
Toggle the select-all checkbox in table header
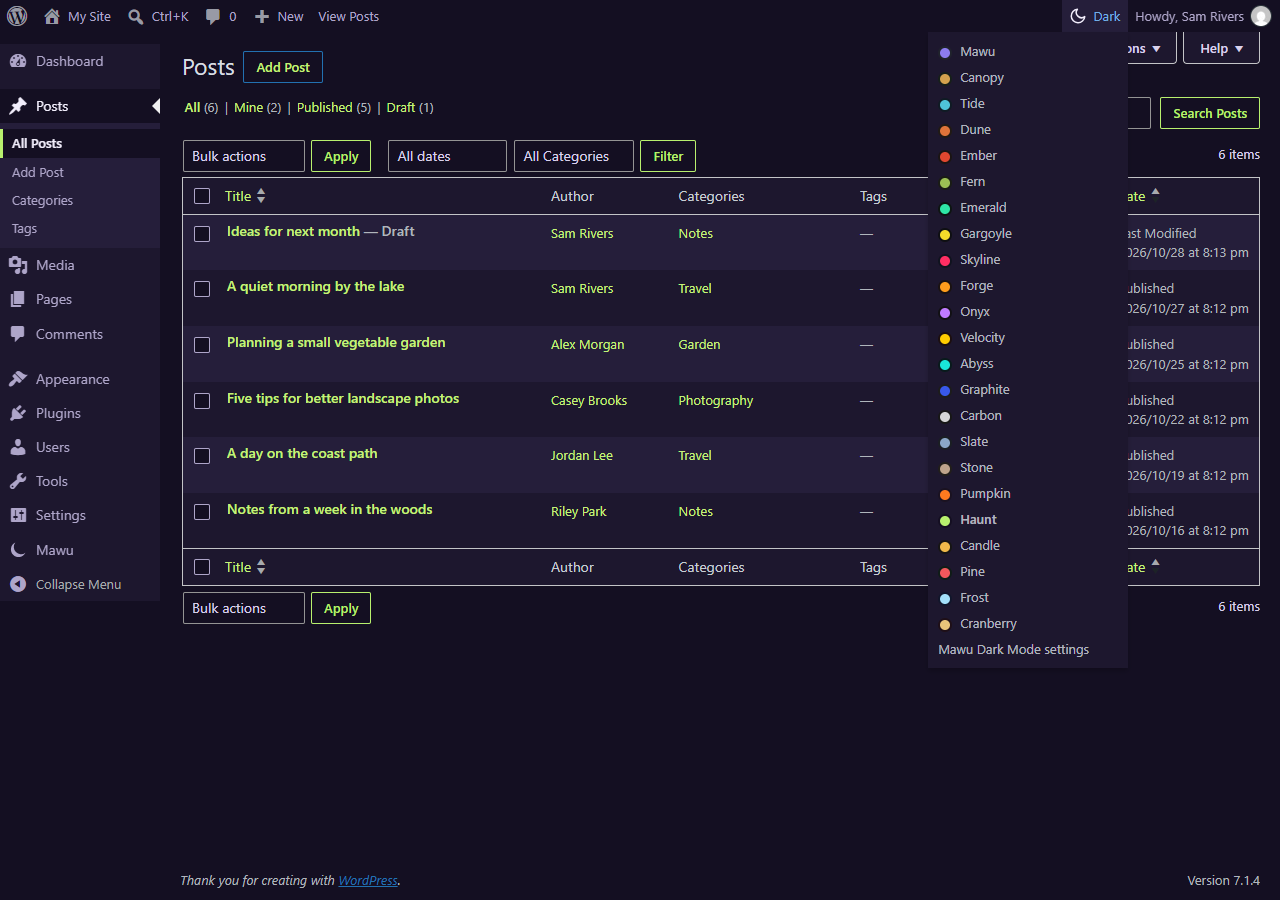coord(202,196)
